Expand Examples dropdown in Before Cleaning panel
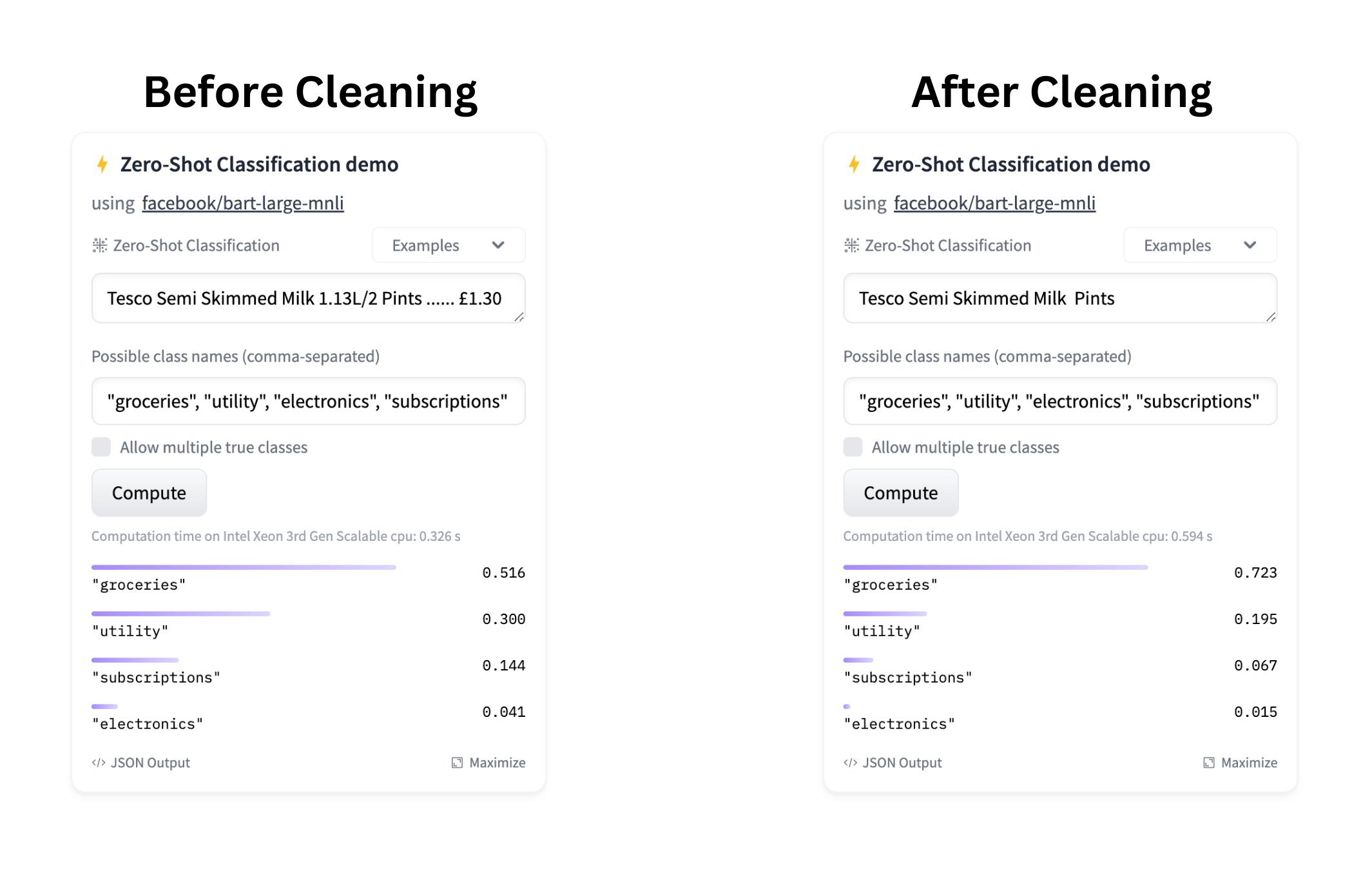The height and width of the screenshot is (869, 1372). click(x=448, y=246)
